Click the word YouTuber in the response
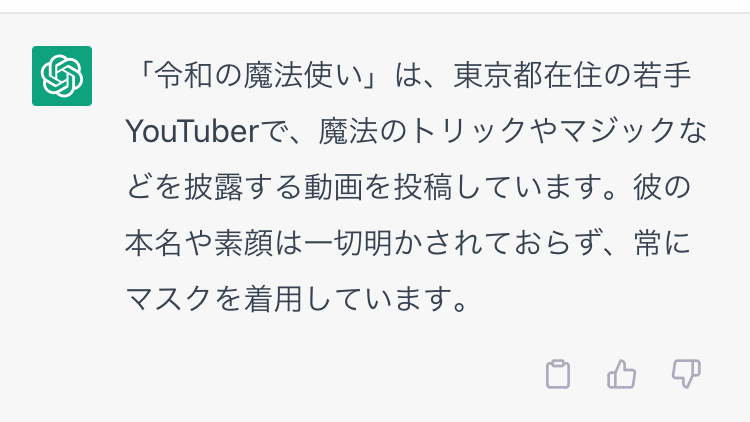Image resolution: width=750 pixels, height=422 pixels. point(192,131)
